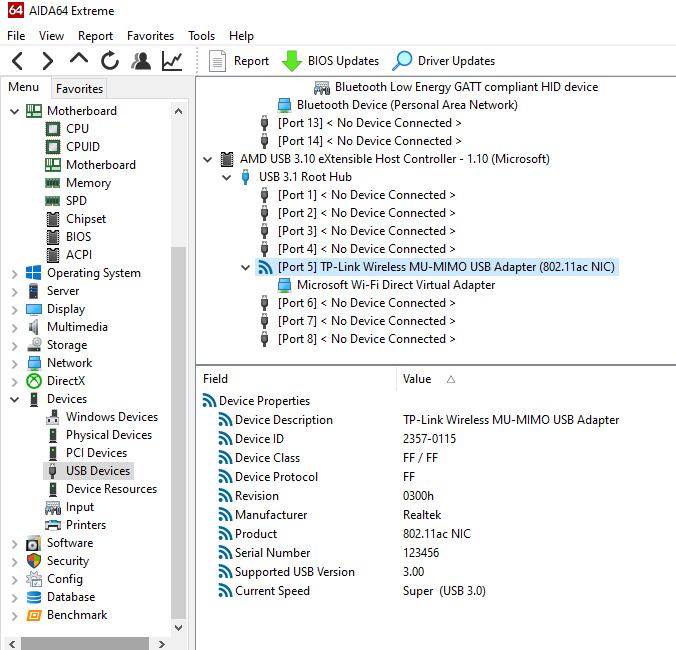Click the Printers icon in sidebar

coord(53,525)
